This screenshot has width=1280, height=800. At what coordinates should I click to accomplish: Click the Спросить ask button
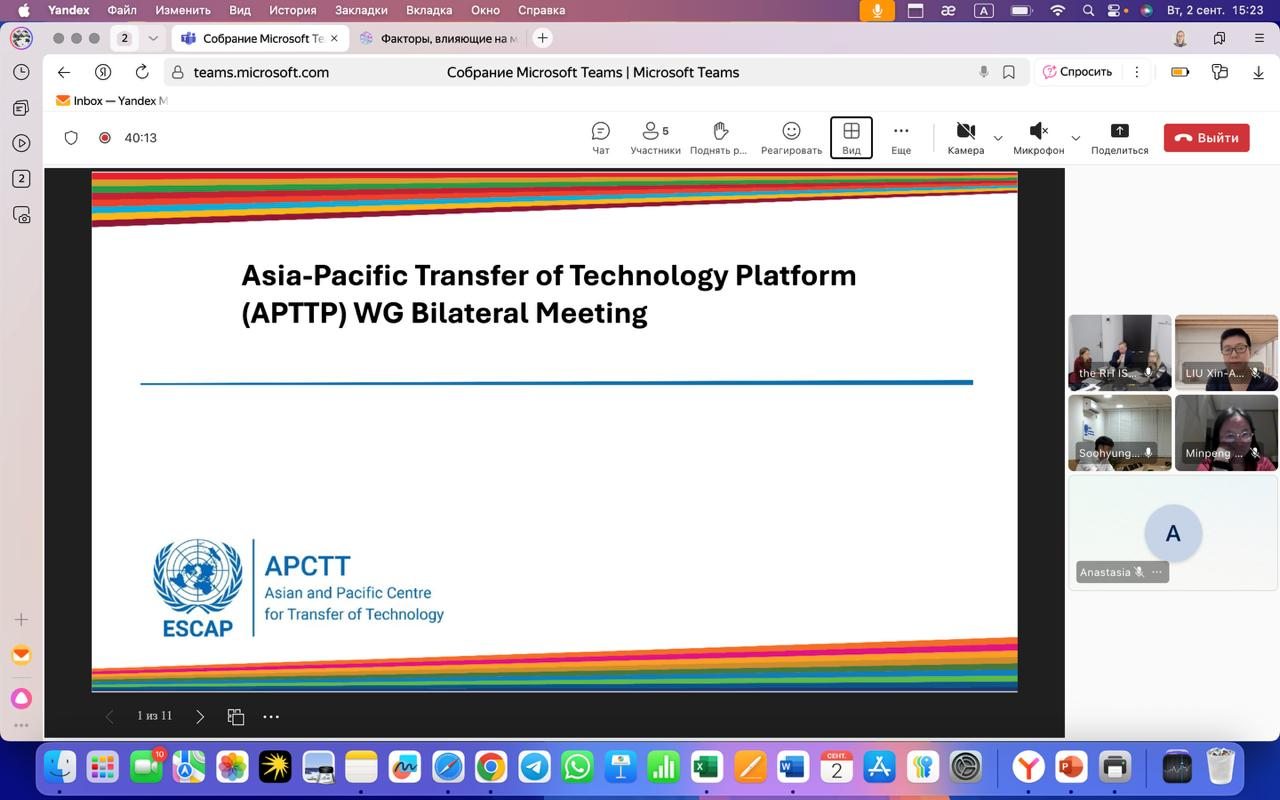pyautogui.click(x=1077, y=72)
